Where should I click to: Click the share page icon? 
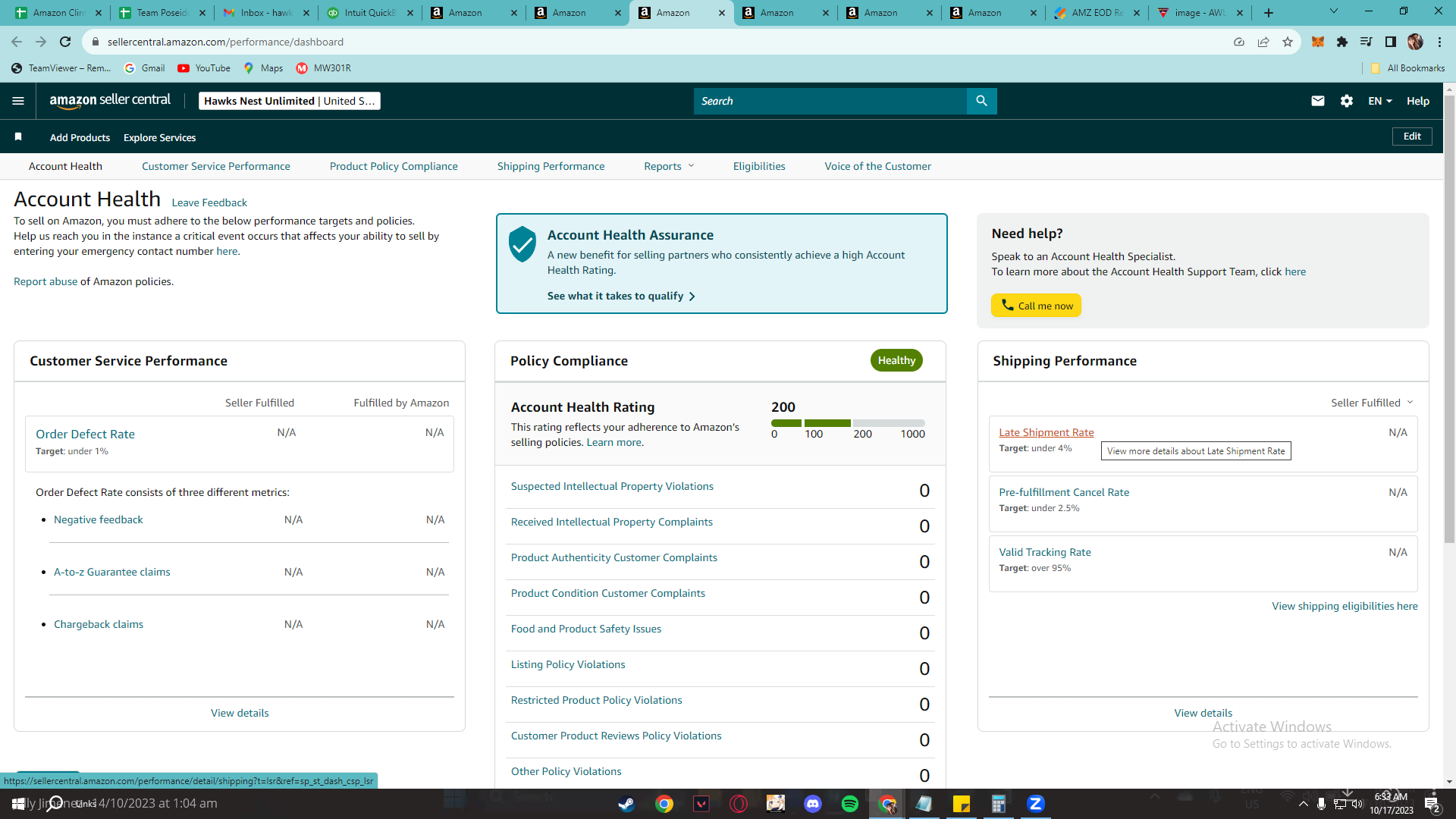click(1263, 42)
